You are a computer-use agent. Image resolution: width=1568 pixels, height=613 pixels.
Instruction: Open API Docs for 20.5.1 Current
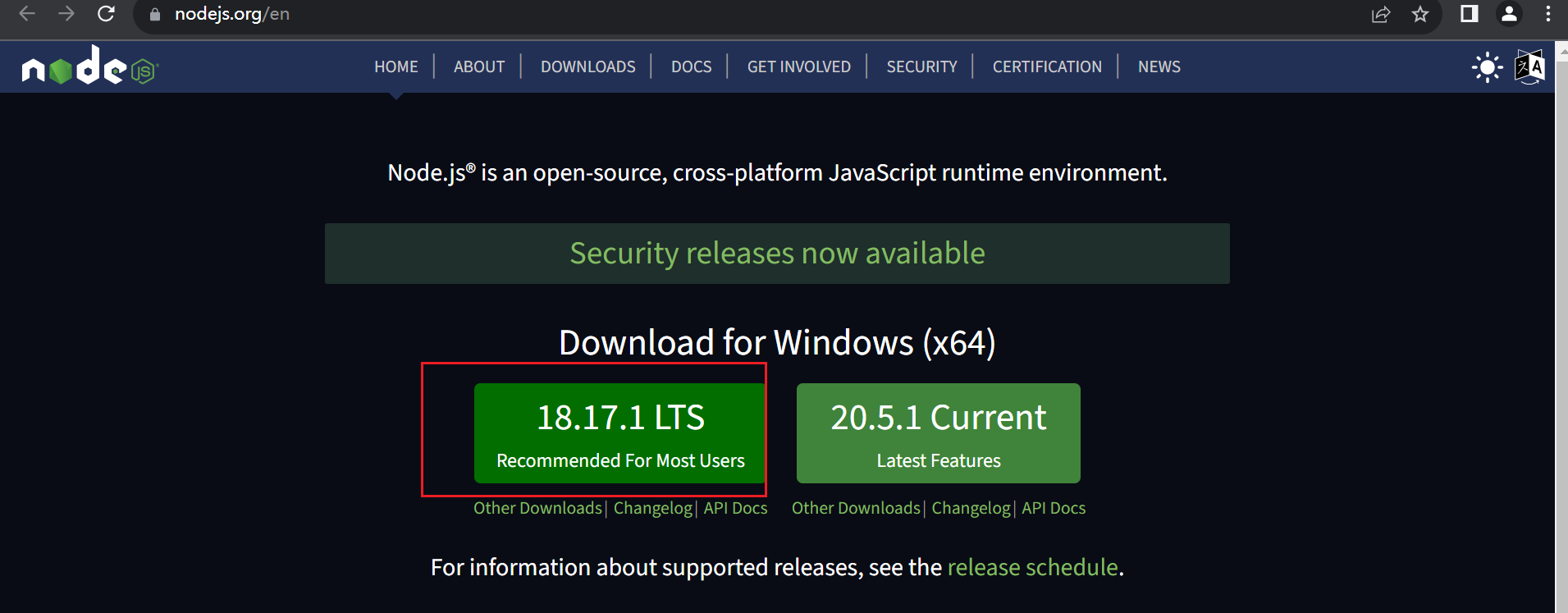(1054, 508)
